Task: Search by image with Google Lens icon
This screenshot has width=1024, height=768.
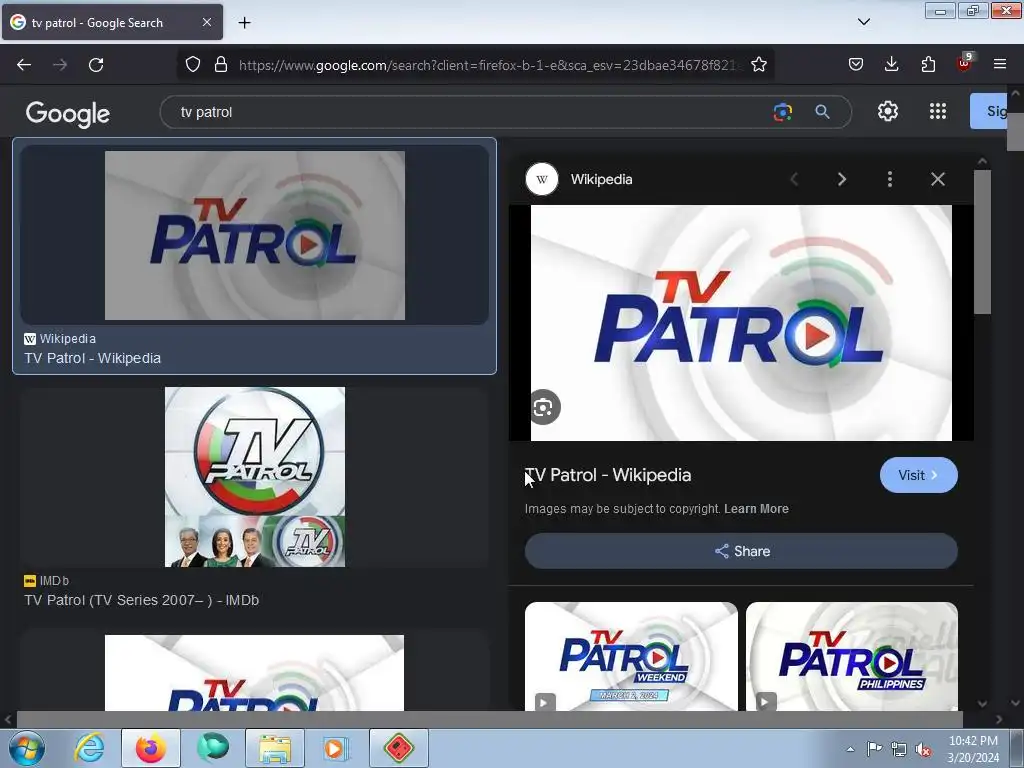Action: pyautogui.click(x=782, y=112)
